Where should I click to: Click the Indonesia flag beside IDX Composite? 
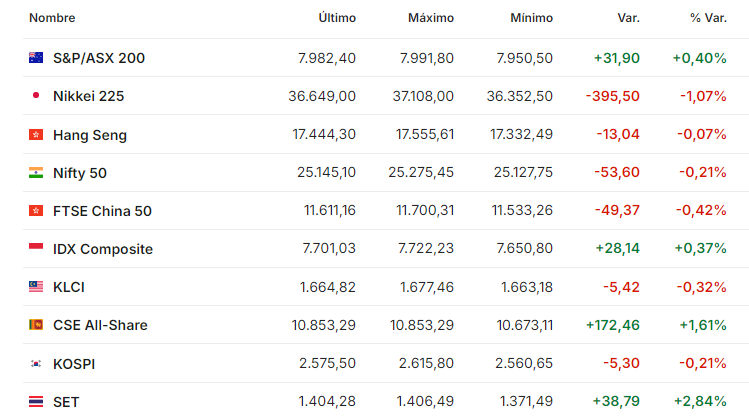(x=36, y=248)
